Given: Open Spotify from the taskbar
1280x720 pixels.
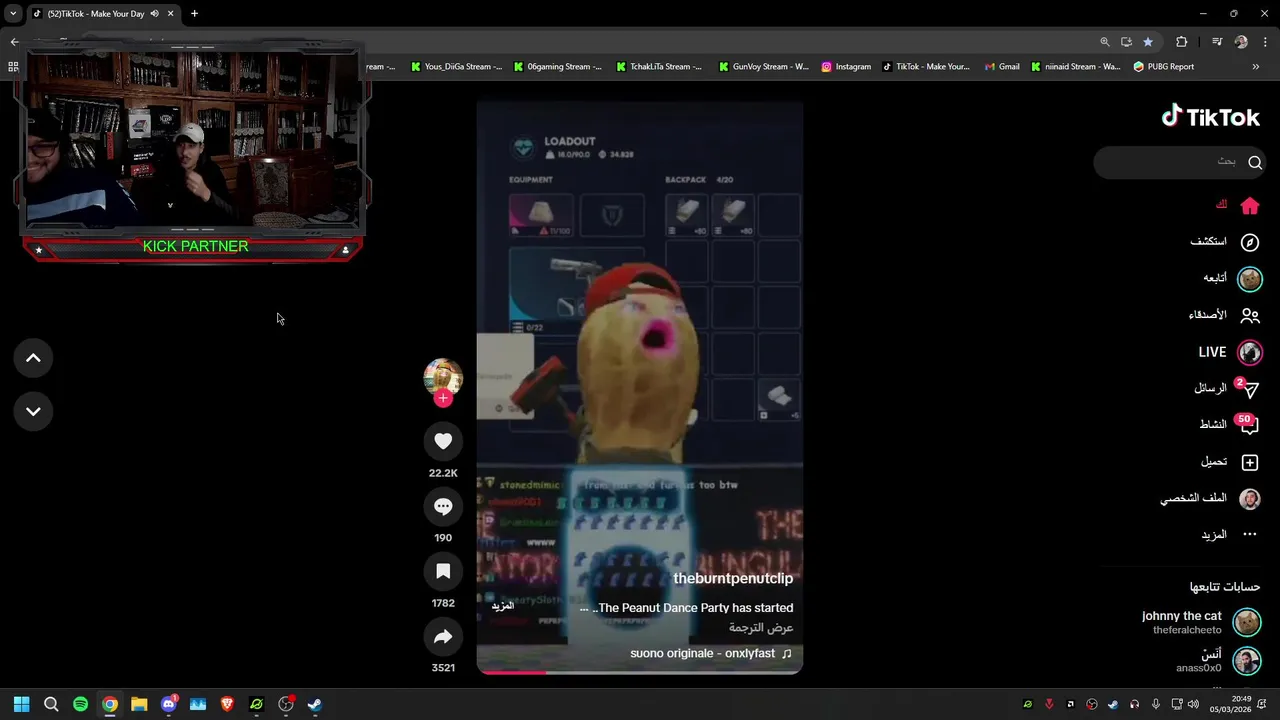Looking at the screenshot, I should tap(80, 704).
